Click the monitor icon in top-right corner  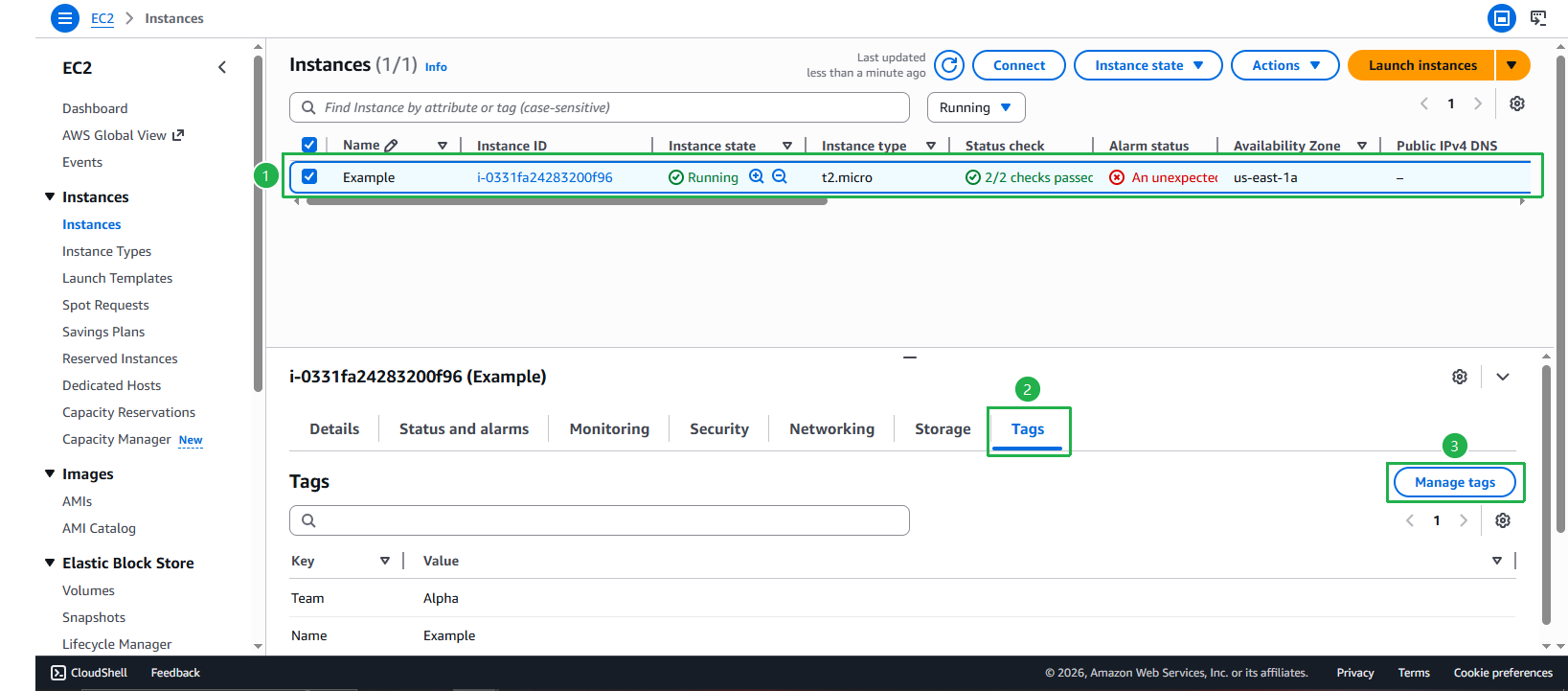tap(1538, 18)
